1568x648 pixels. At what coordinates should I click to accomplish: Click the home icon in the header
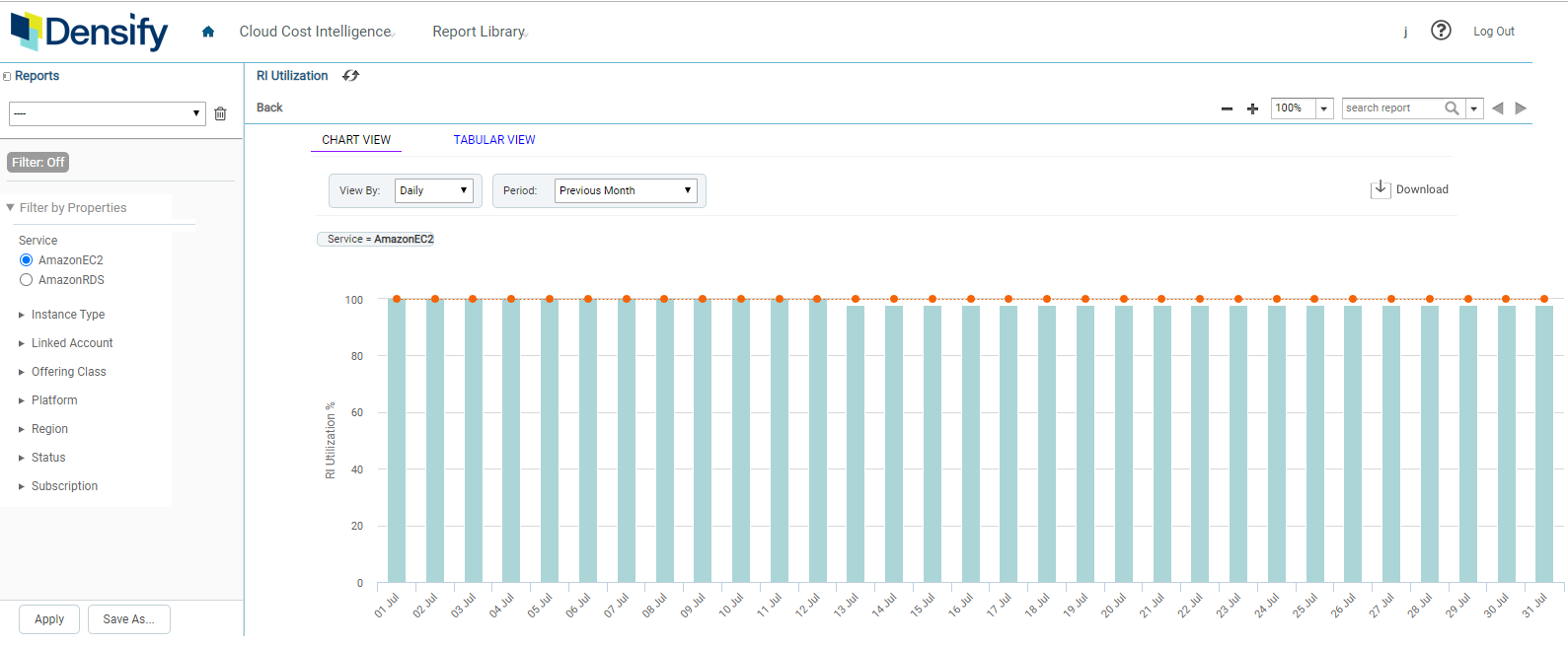pos(208,32)
